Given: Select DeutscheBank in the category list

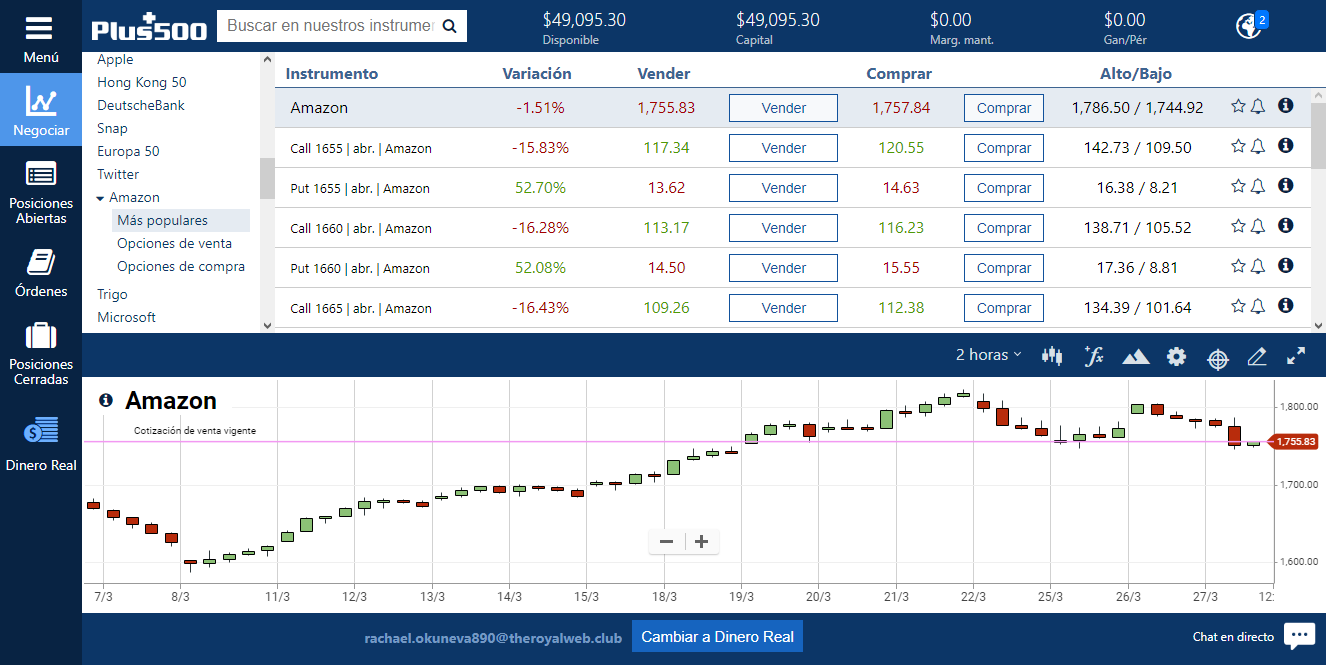Looking at the screenshot, I should tap(141, 105).
